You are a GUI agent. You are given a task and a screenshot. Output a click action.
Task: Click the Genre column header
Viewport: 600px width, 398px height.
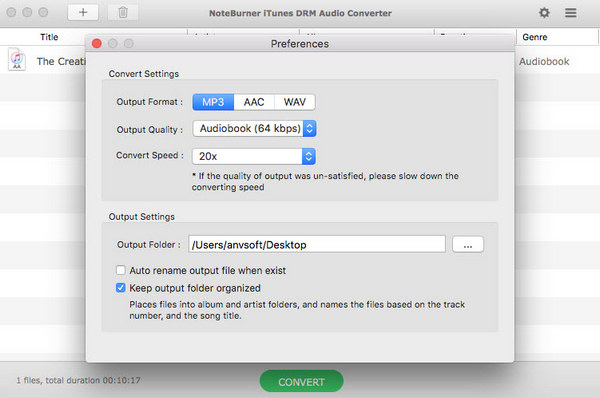point(535,37)
